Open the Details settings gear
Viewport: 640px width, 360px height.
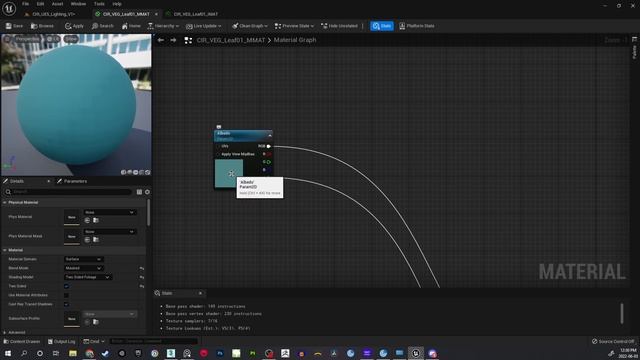[147, 191]
